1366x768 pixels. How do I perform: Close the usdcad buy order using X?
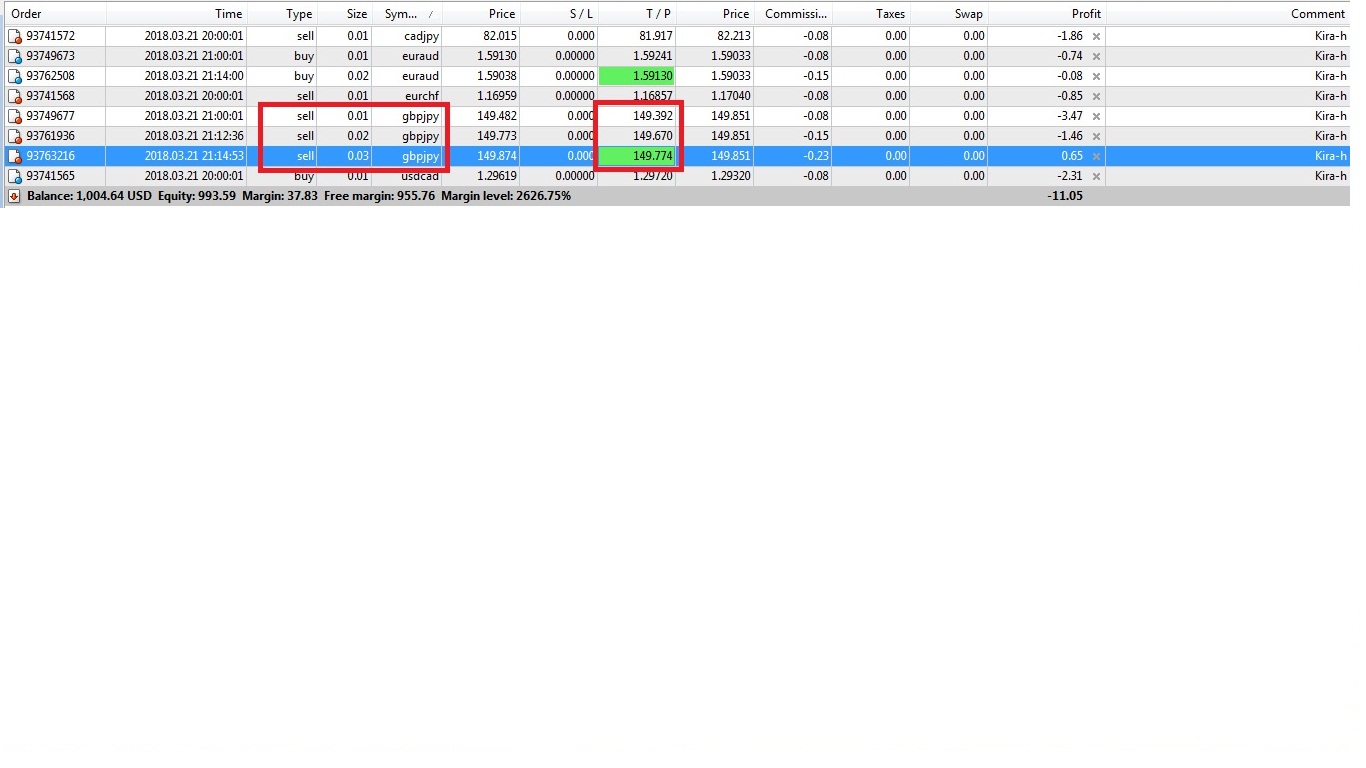click(x=1096, y=176)
